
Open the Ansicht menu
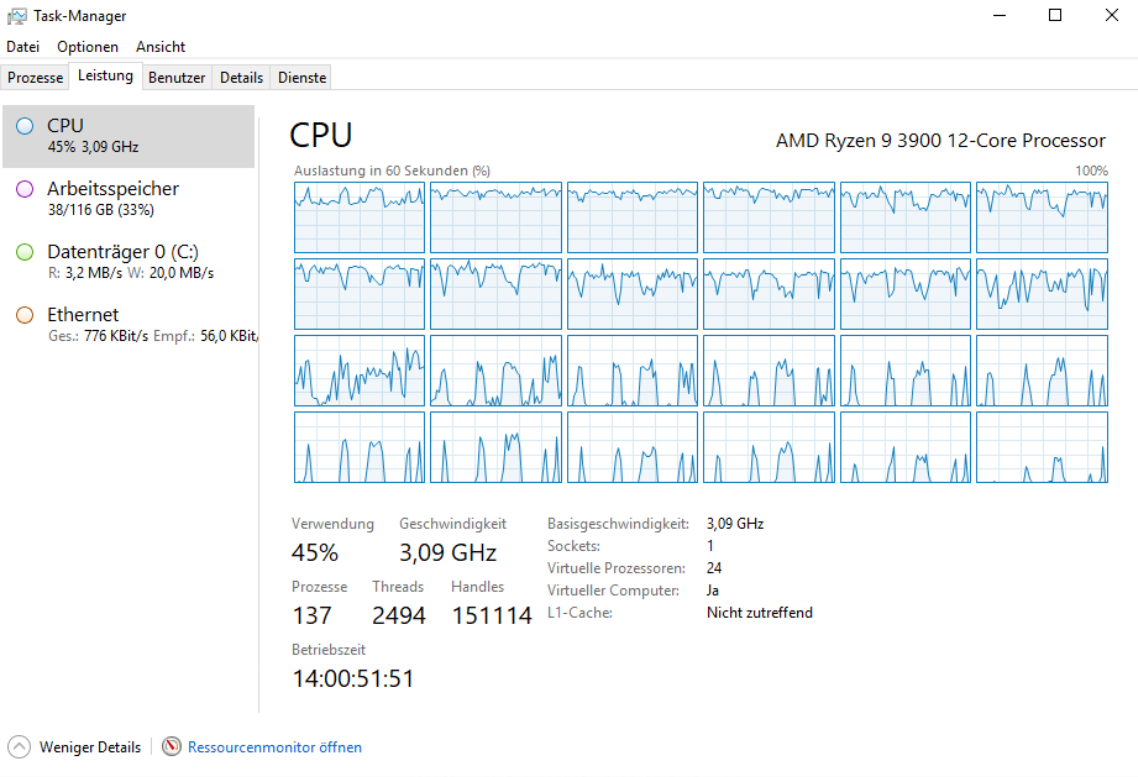(x=160, y=46)
